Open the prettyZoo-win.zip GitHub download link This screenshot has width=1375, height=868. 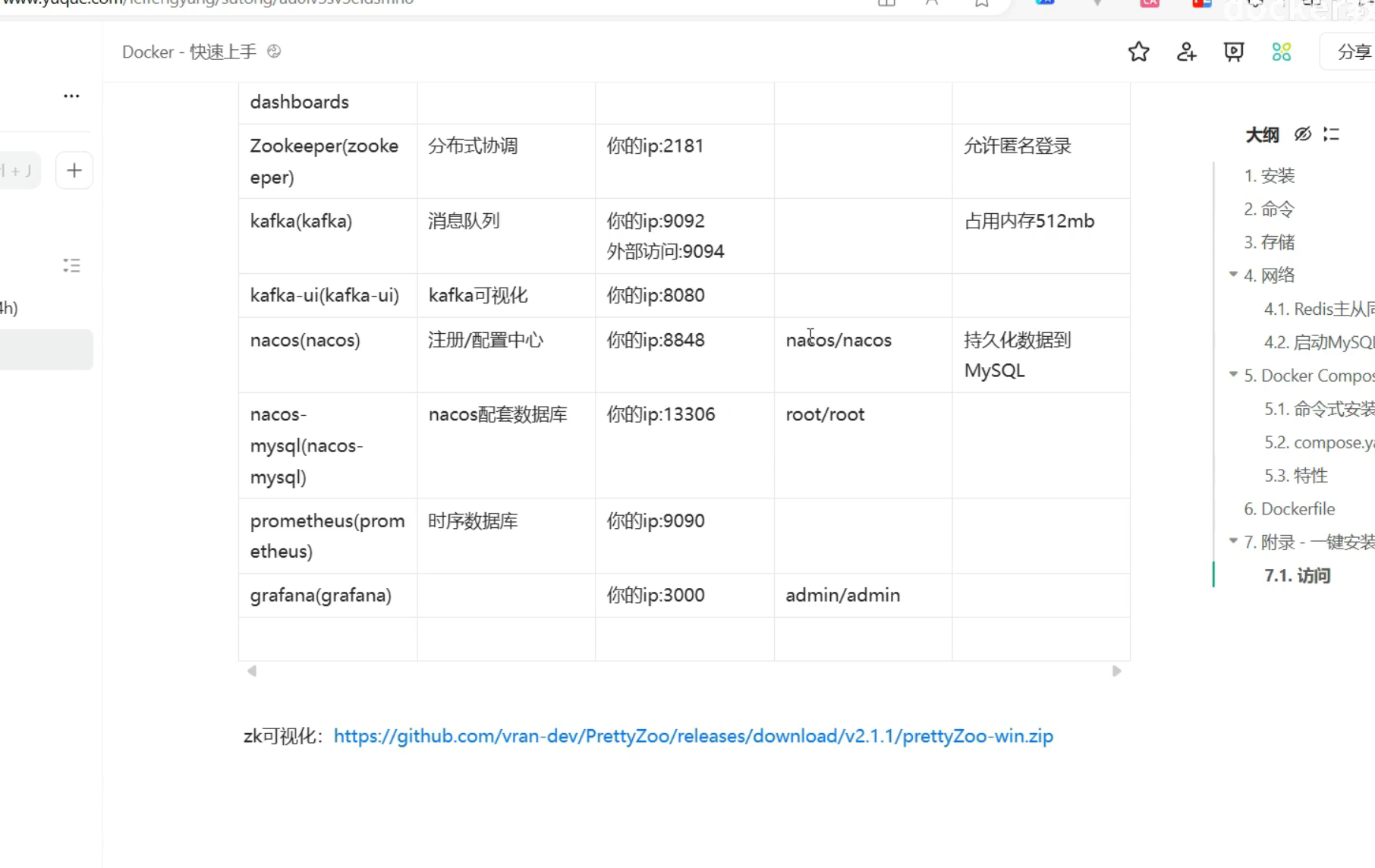click(693, 736)
